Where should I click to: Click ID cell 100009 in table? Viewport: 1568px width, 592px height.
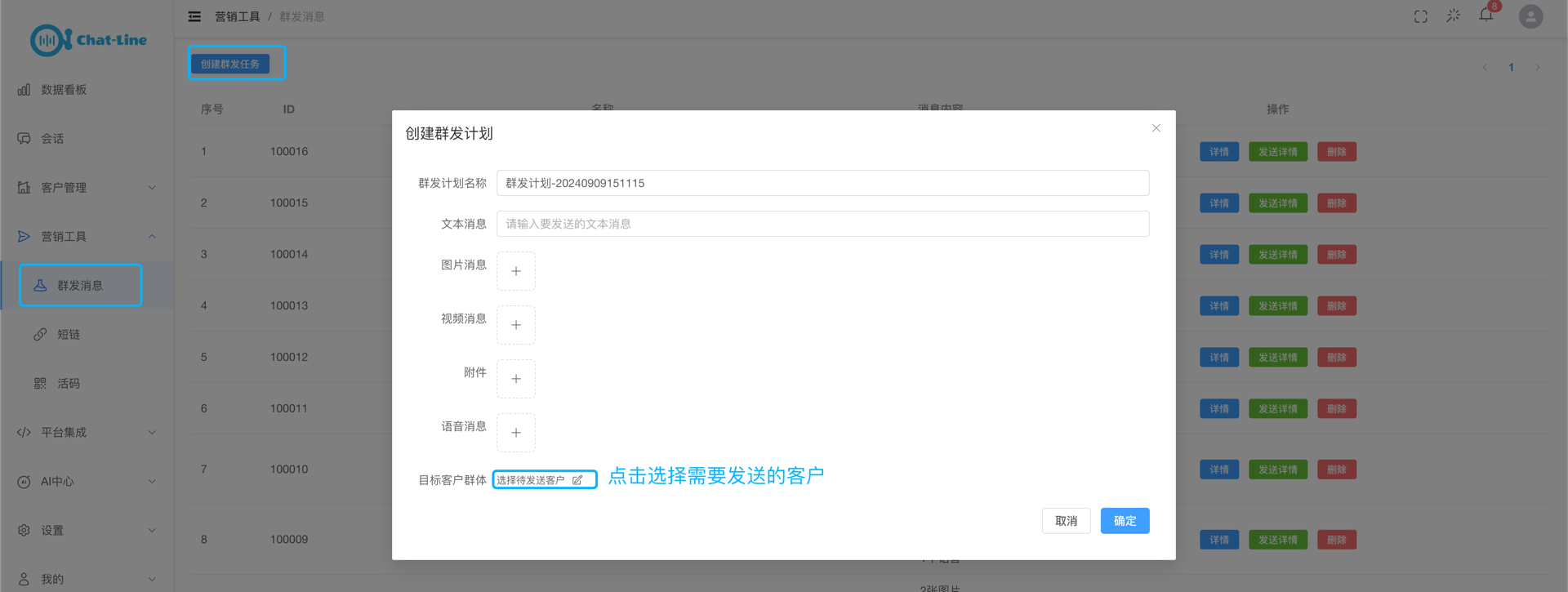tap(289, 539)
